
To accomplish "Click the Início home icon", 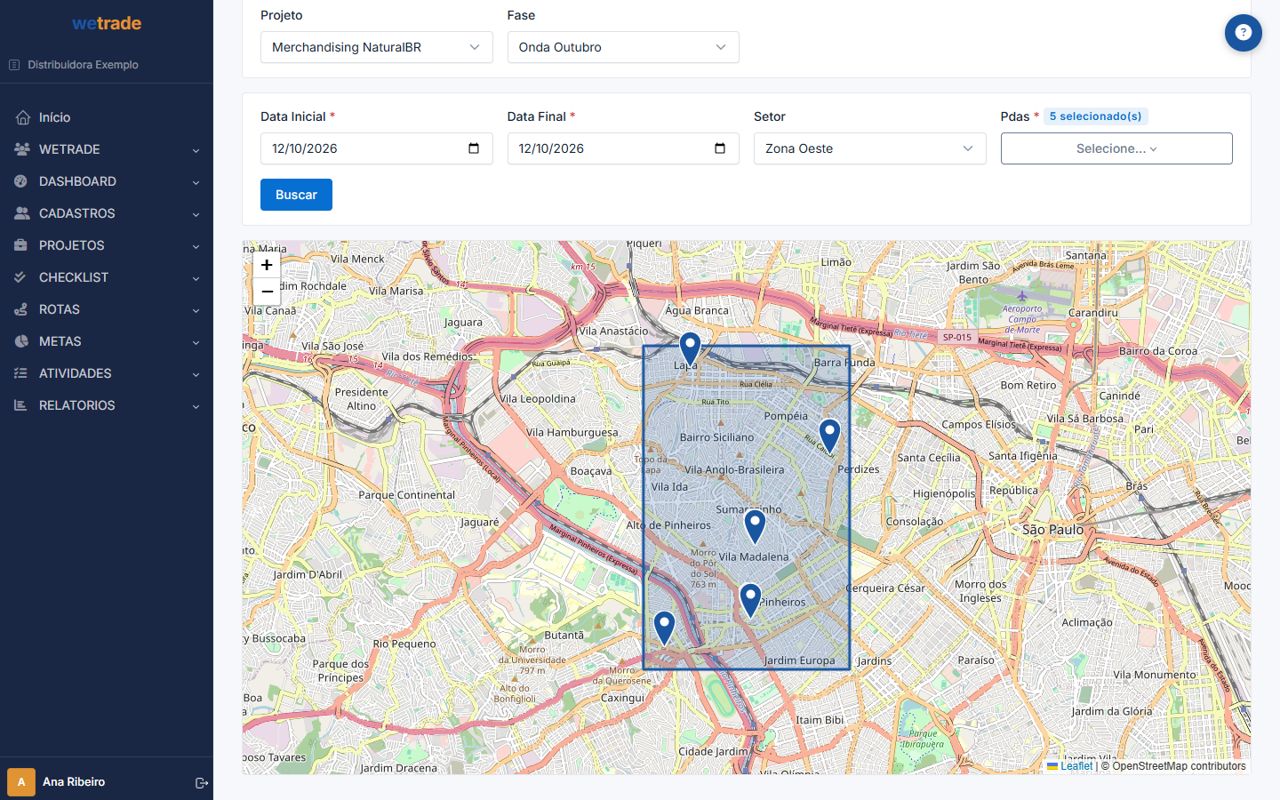I will click(x=23, y=117).
